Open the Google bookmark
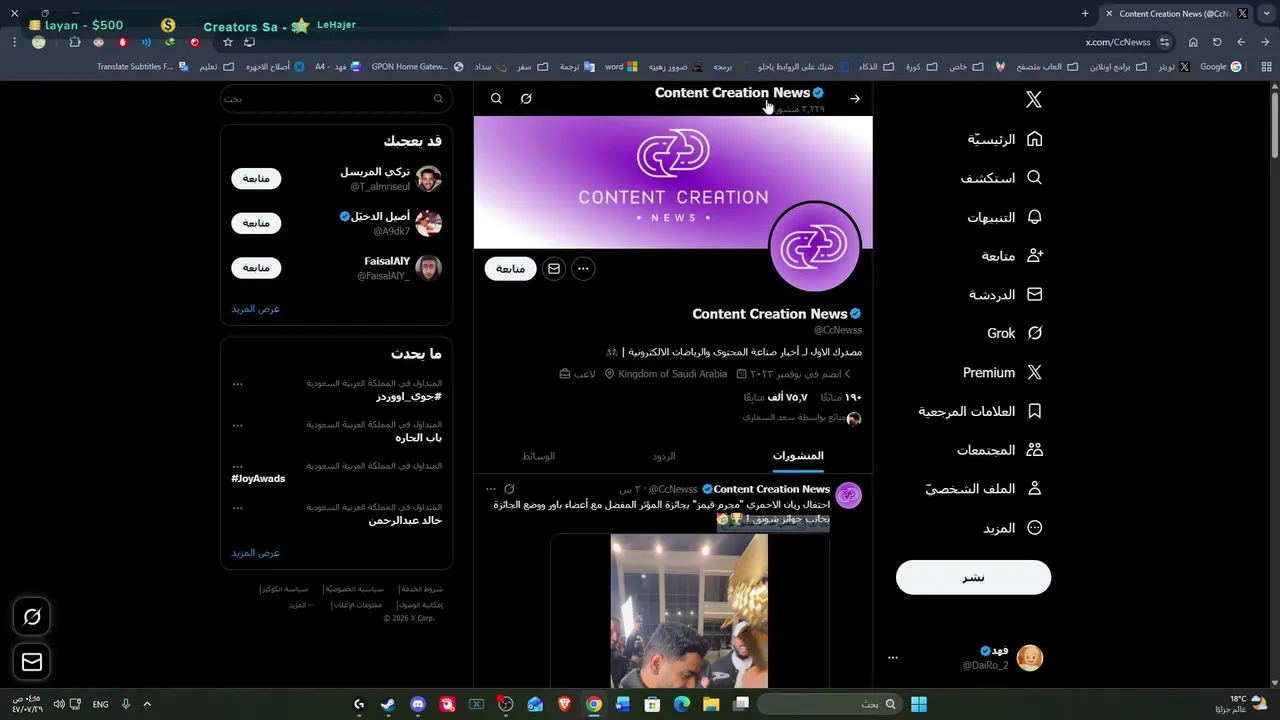The width and height of the screenshot is (1280, 720). (x=1220, y=67)
